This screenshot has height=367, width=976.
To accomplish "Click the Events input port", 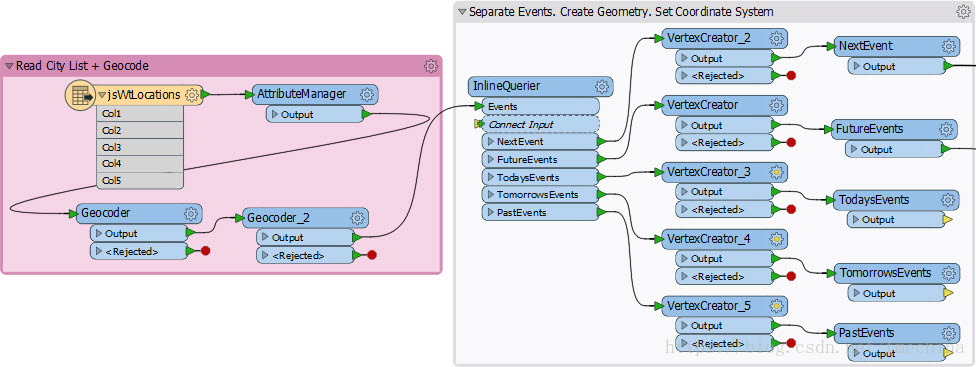I will [540, 106].
